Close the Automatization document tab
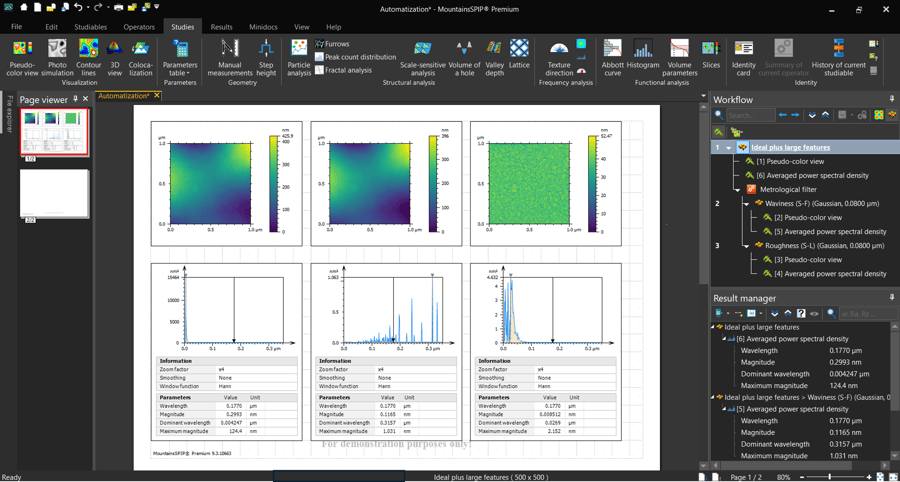 157,96
